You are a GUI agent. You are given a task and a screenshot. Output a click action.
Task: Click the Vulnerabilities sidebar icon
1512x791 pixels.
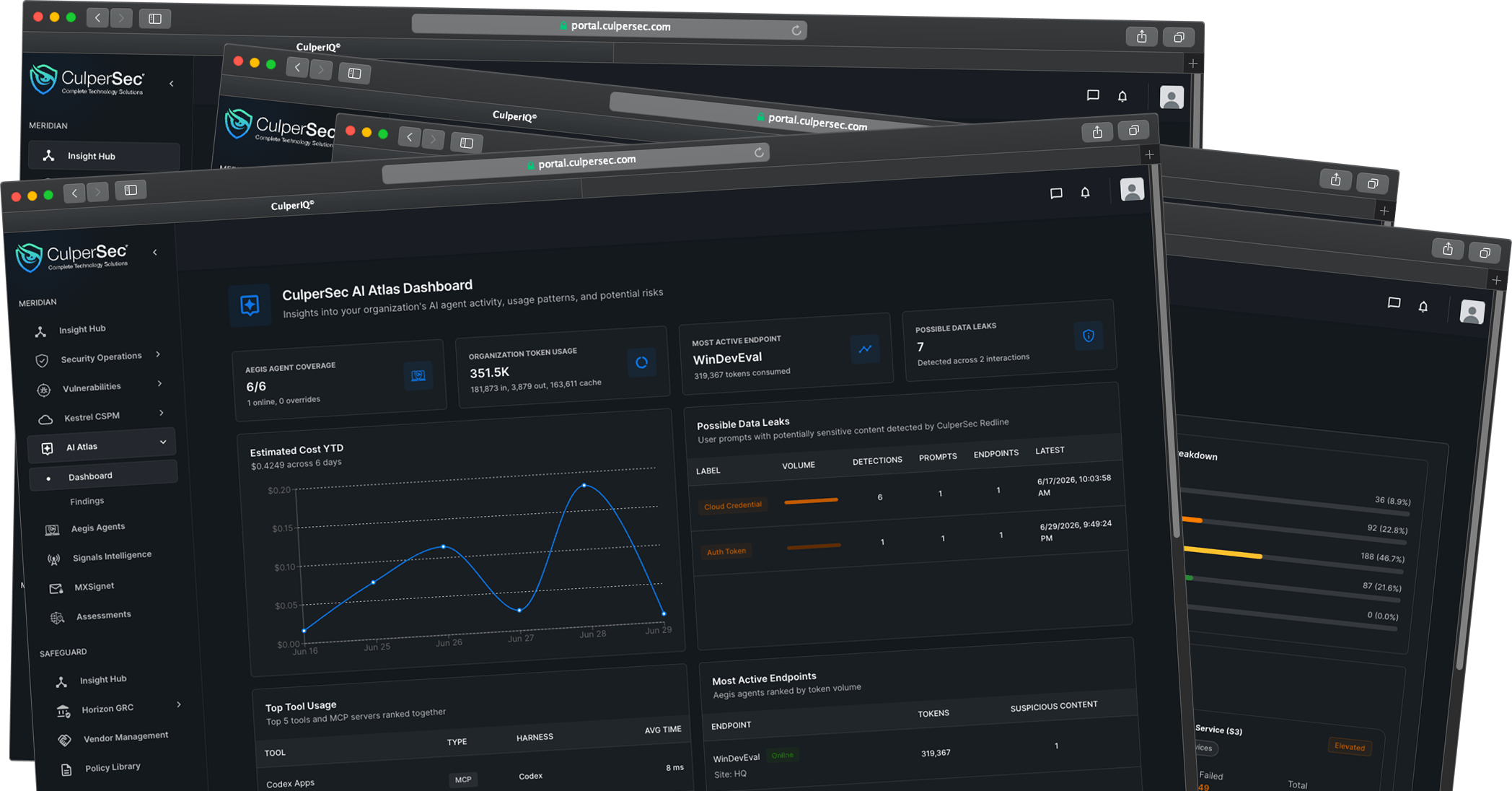click(x=44, y=390)
